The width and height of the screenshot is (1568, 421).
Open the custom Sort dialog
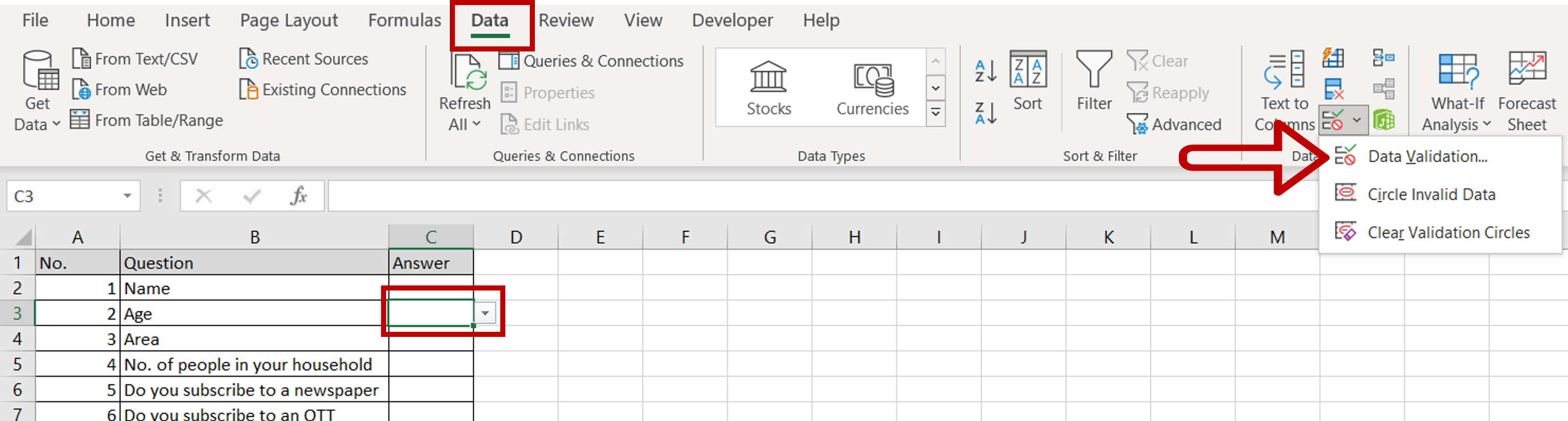[x=1028, y=81]
